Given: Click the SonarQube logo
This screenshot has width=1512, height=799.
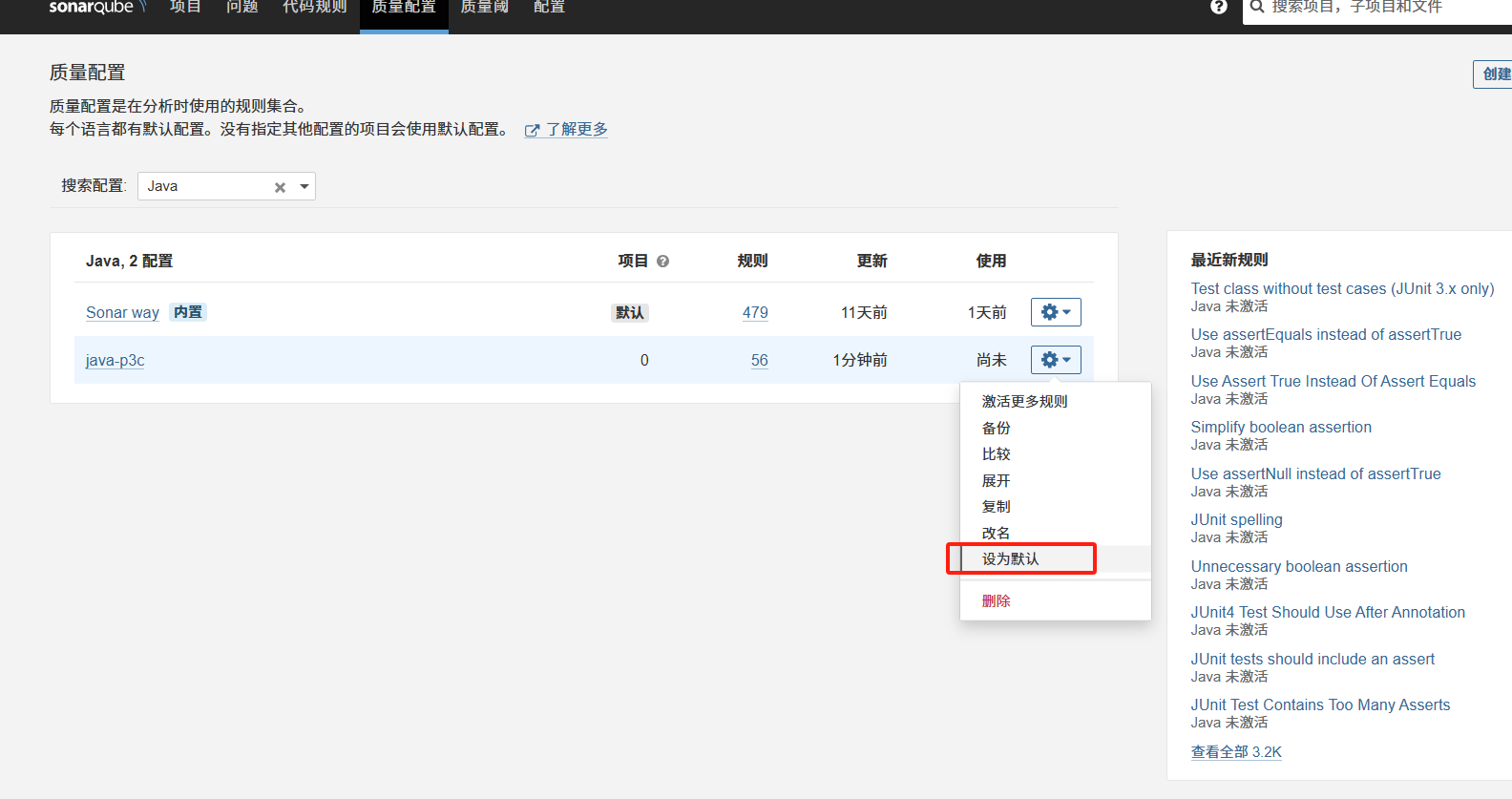Looking at the screenshot, I should tap(96, 7).
